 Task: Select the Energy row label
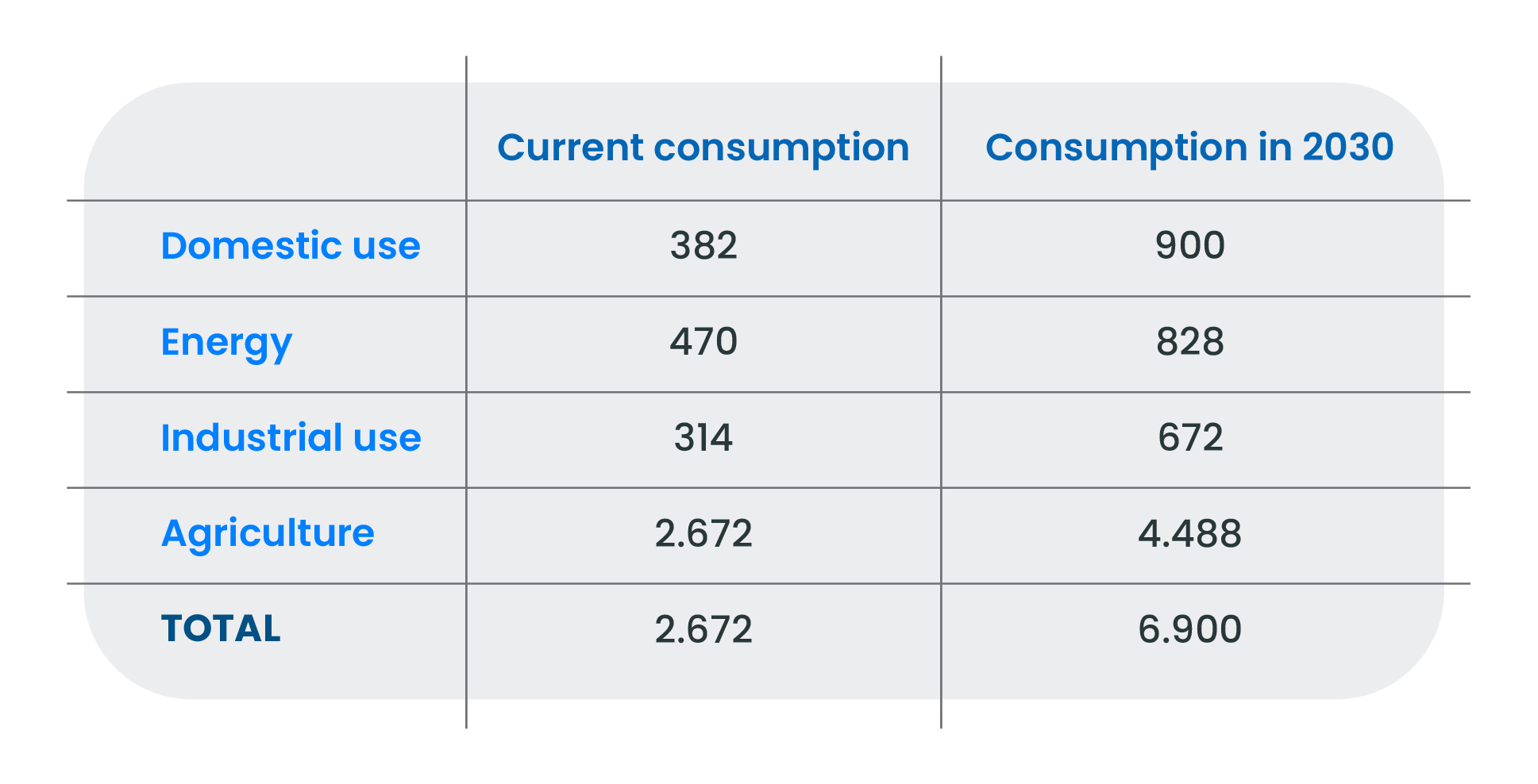tap(226, 343)
